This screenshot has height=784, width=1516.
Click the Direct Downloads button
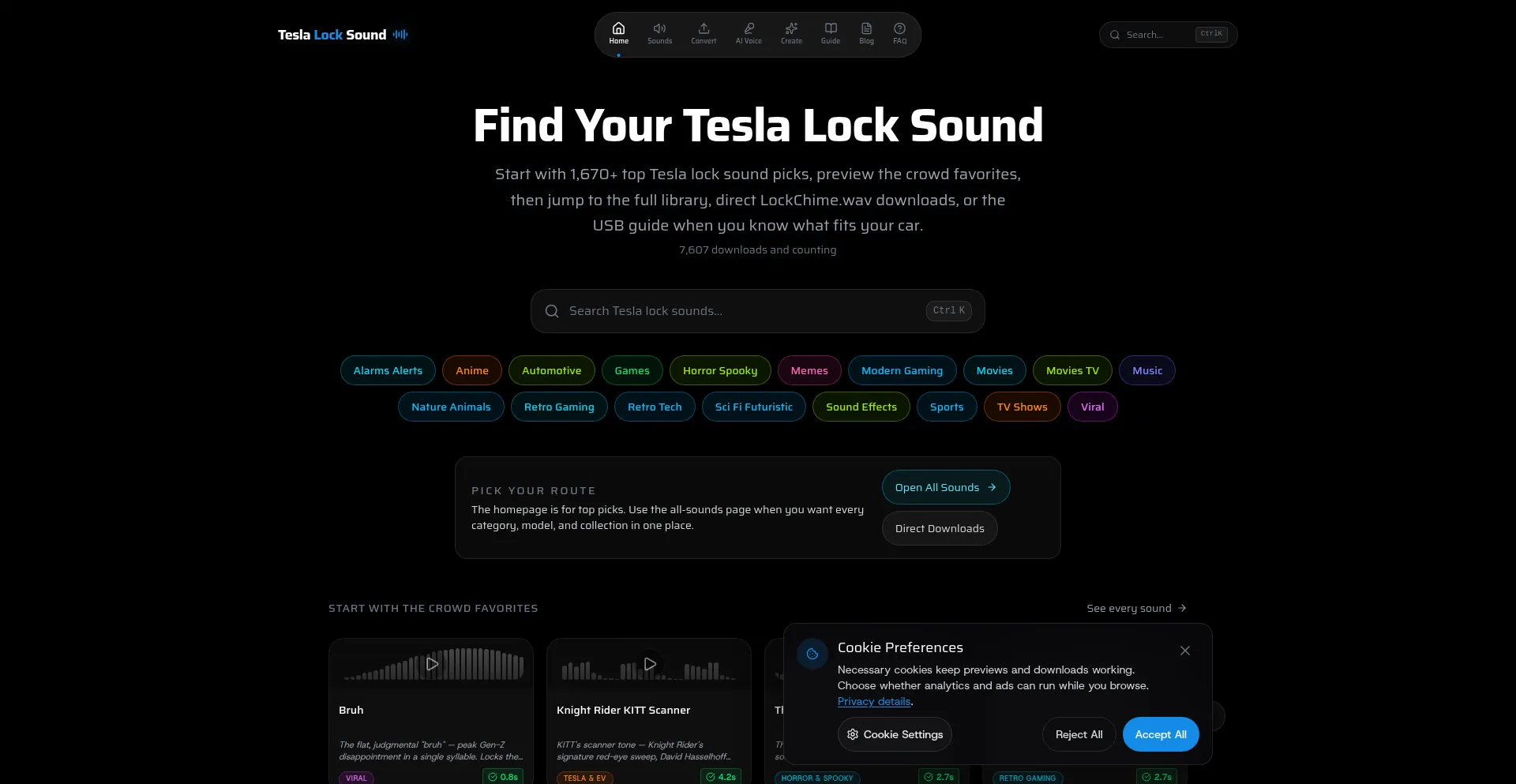tap(940, 528)
